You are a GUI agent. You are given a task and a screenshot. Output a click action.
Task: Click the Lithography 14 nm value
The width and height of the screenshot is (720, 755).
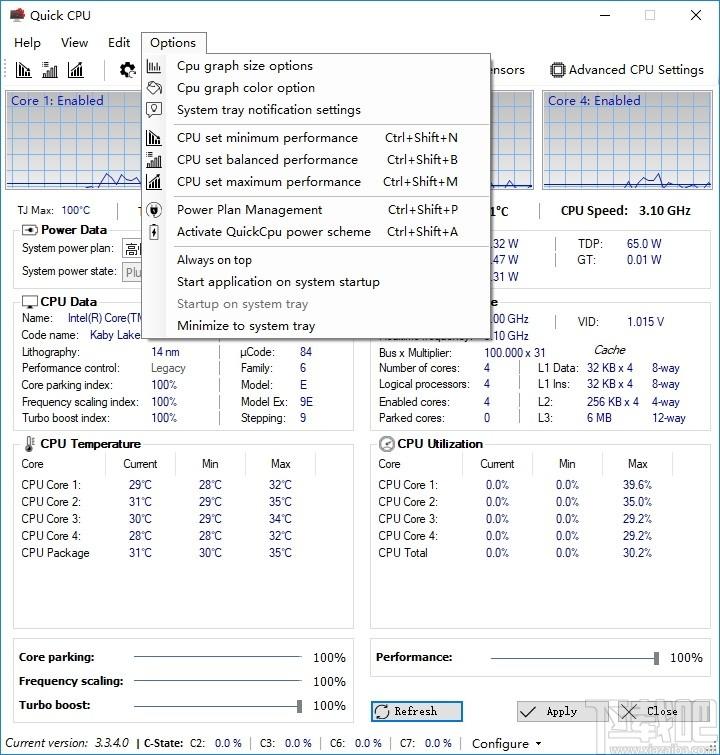pos(165,352)
